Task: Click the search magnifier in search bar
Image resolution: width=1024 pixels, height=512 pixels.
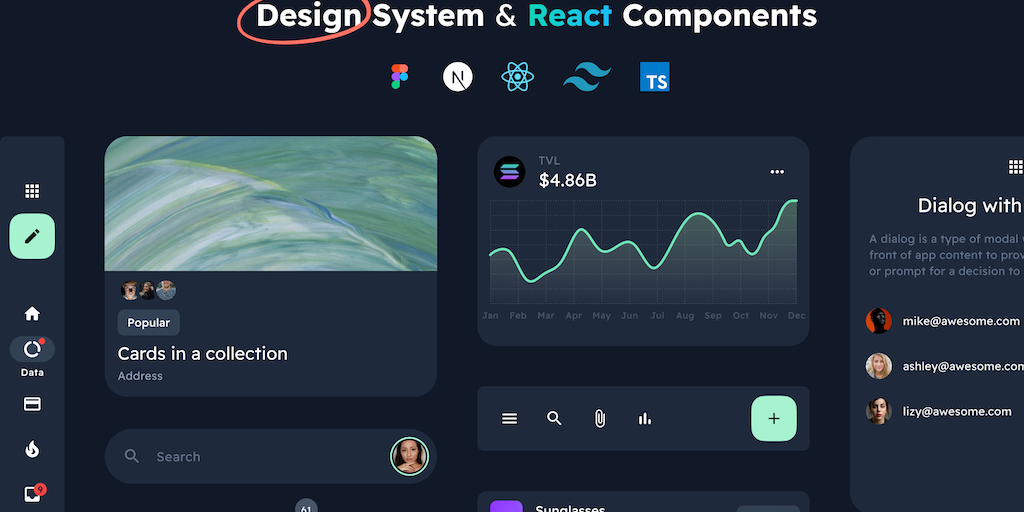Action: pos(132,456)
